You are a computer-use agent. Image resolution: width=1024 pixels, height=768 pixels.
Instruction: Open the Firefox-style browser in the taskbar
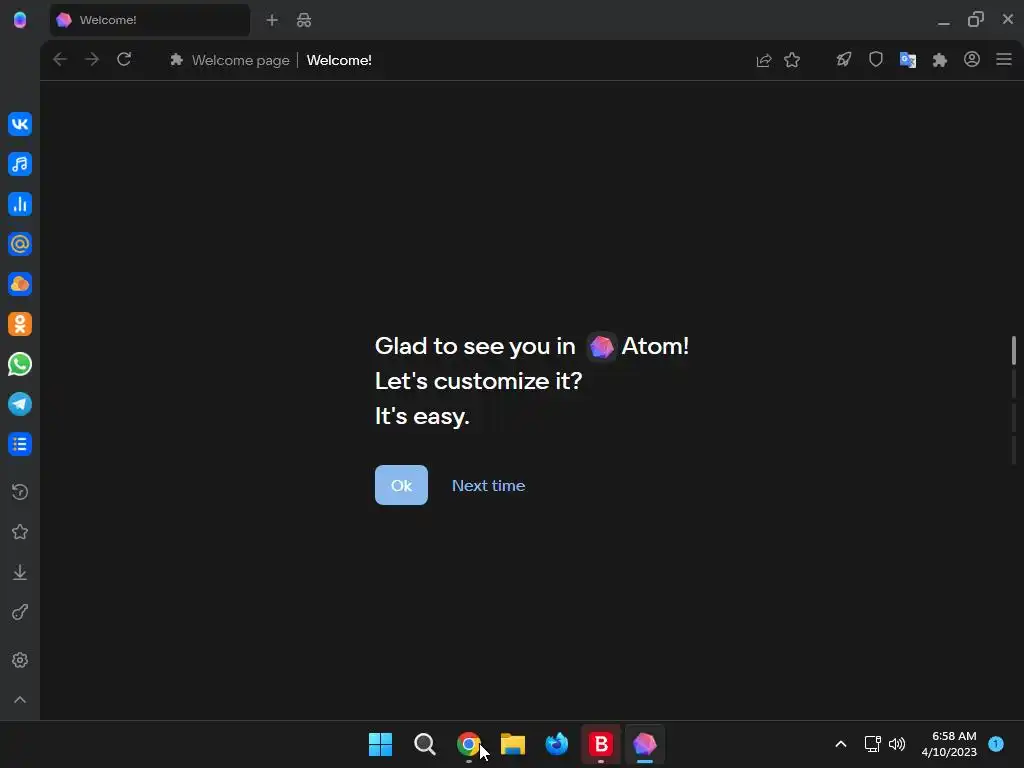click(556, 744)
